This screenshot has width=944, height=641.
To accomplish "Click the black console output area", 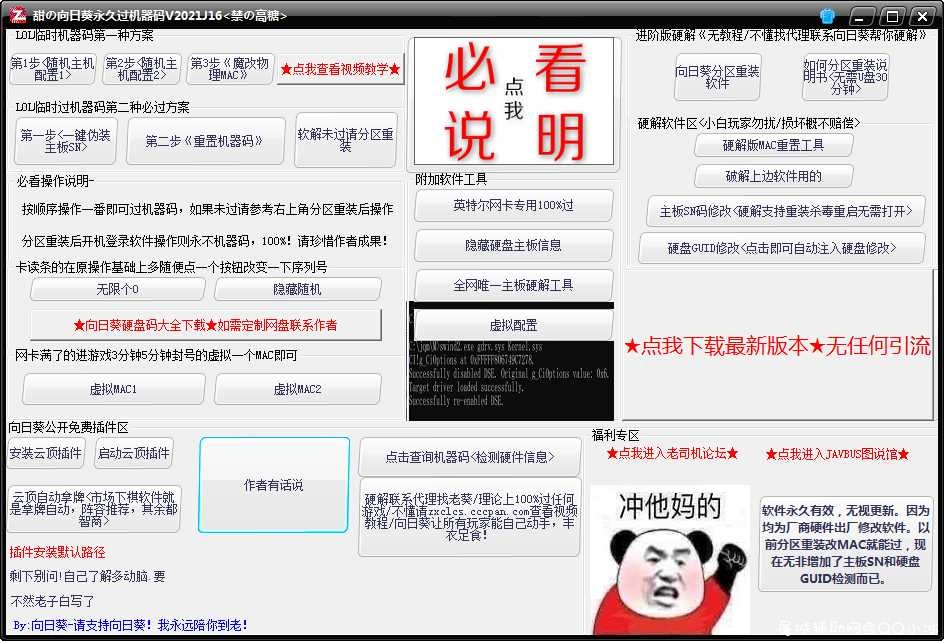I will [x=511, y=380].
